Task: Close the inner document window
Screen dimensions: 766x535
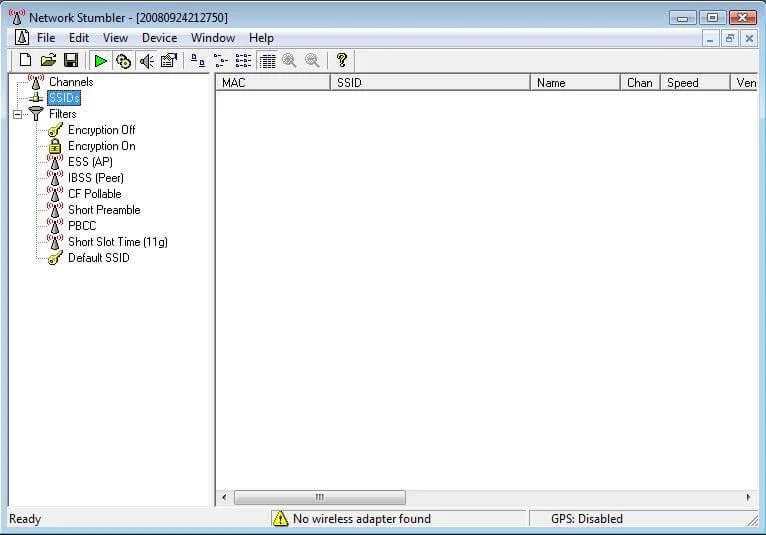Action: (x=749, y=38)
